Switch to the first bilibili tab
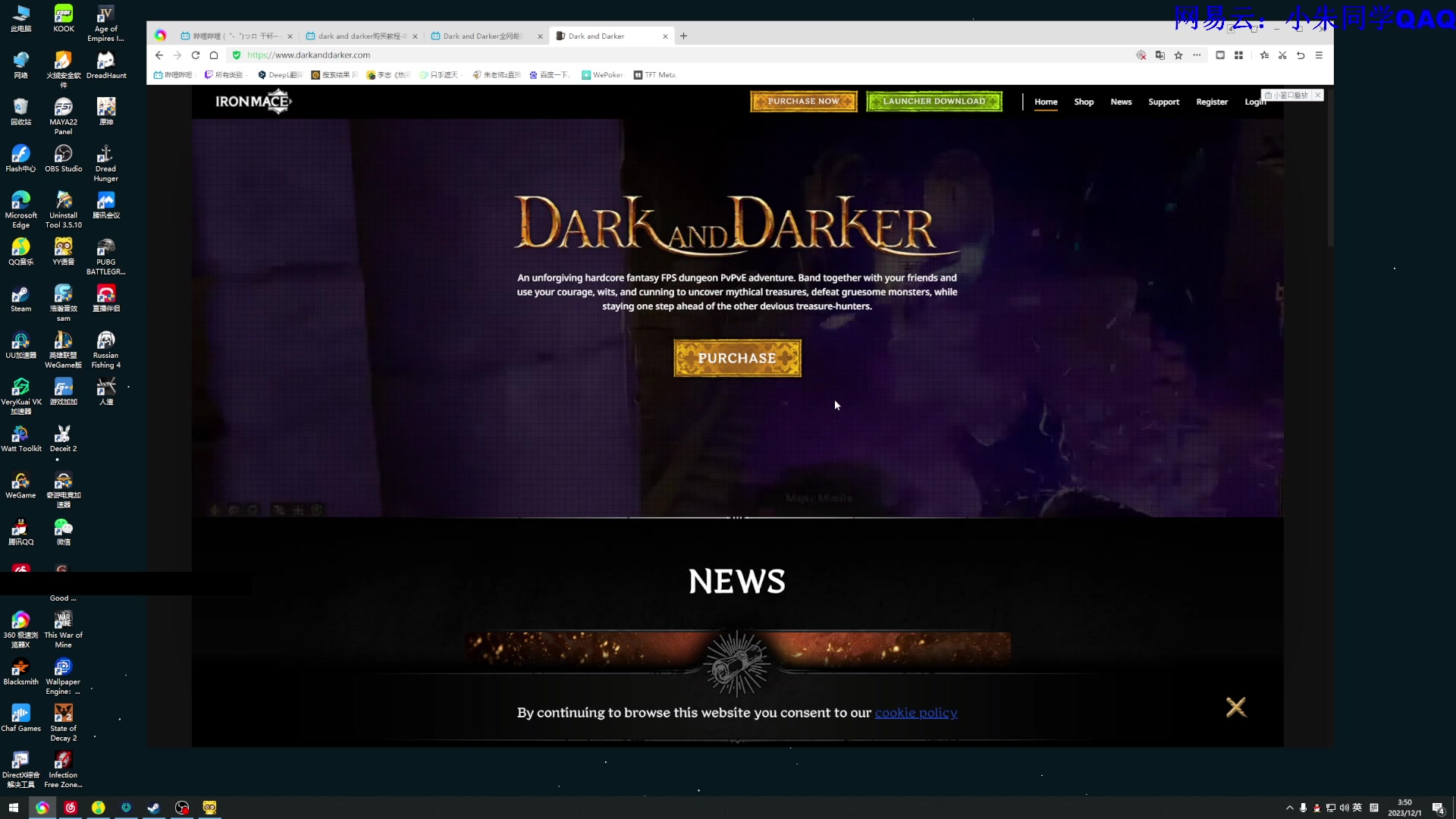 coord(235,36)
